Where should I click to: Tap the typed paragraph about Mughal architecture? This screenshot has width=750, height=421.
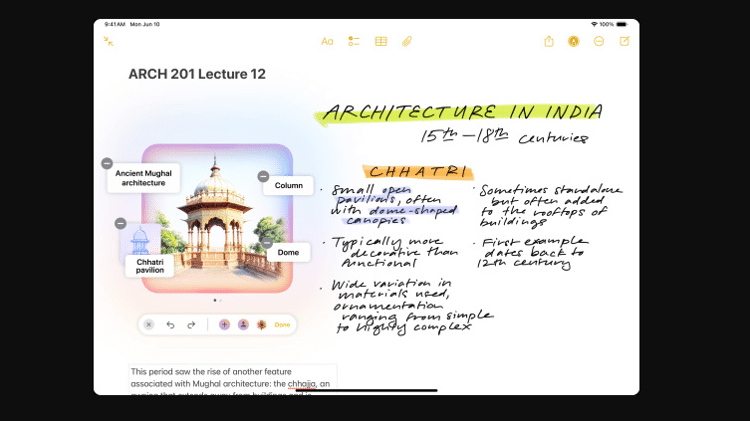(232, 381)
